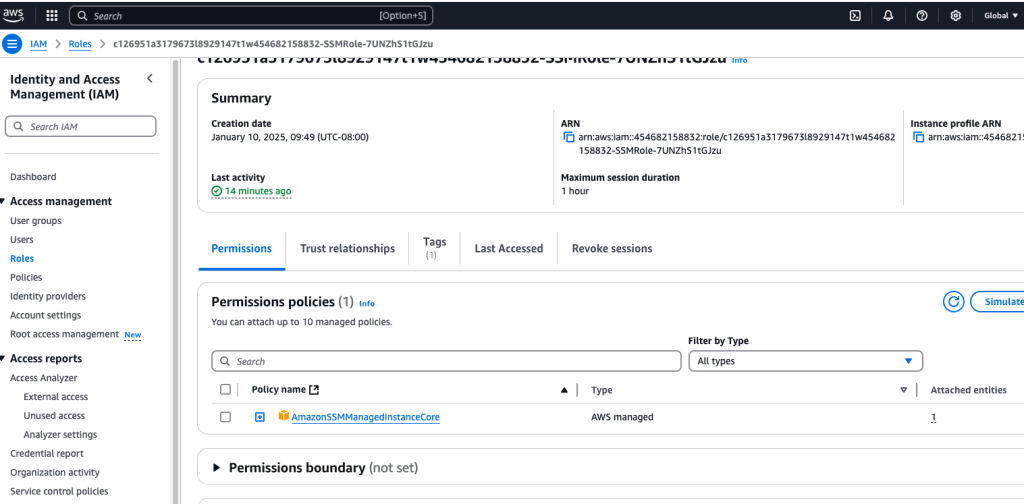Screen dimensions: 1024x504
Task: Toggle the hamburger navigation menu
Action: point(12,44)
